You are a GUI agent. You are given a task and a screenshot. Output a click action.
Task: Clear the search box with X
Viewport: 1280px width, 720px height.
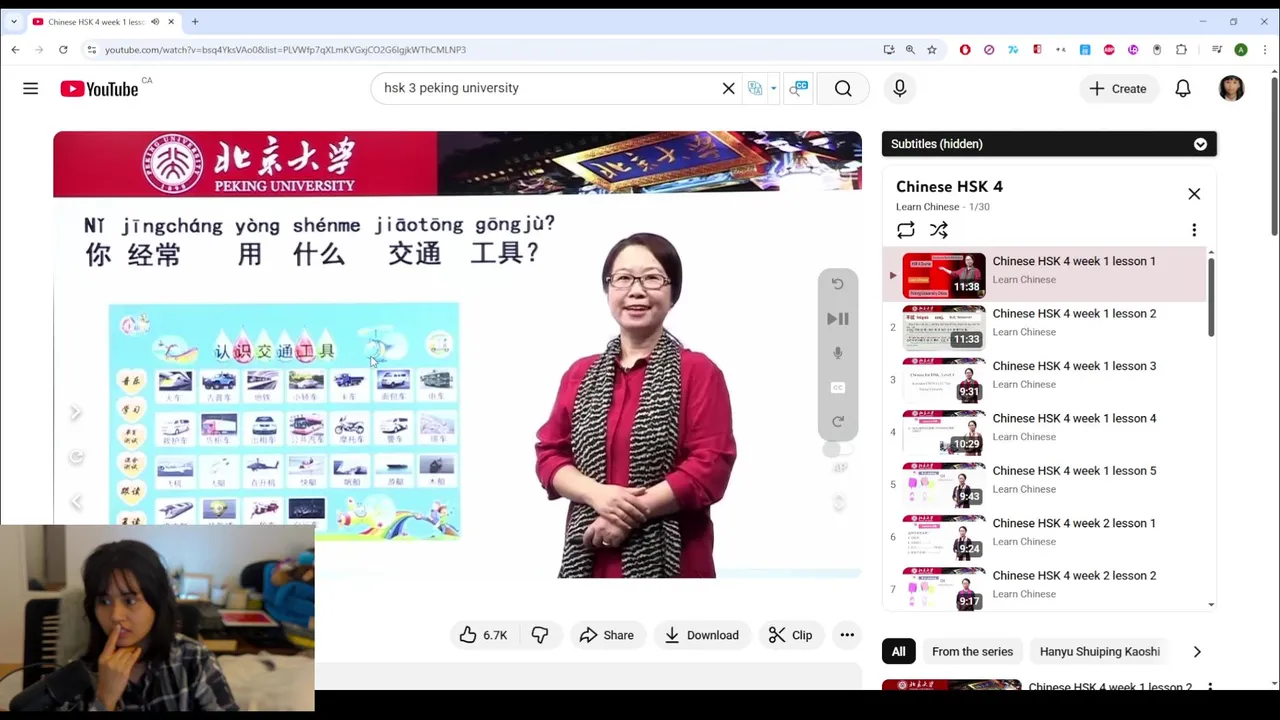(729, 88)
